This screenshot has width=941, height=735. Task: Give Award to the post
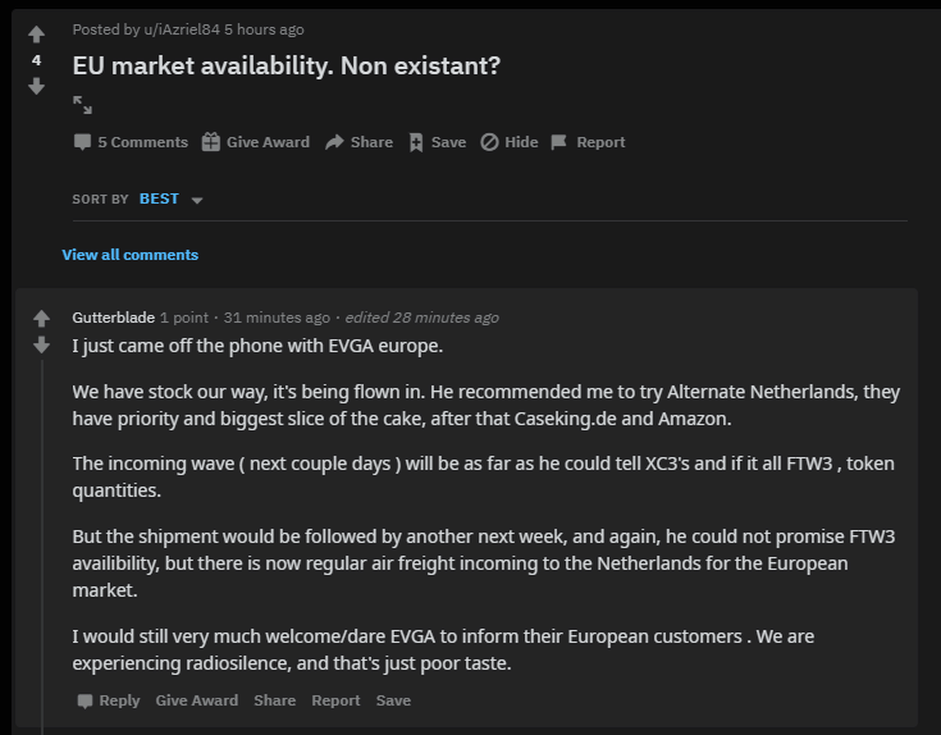[x=256, y=142]
